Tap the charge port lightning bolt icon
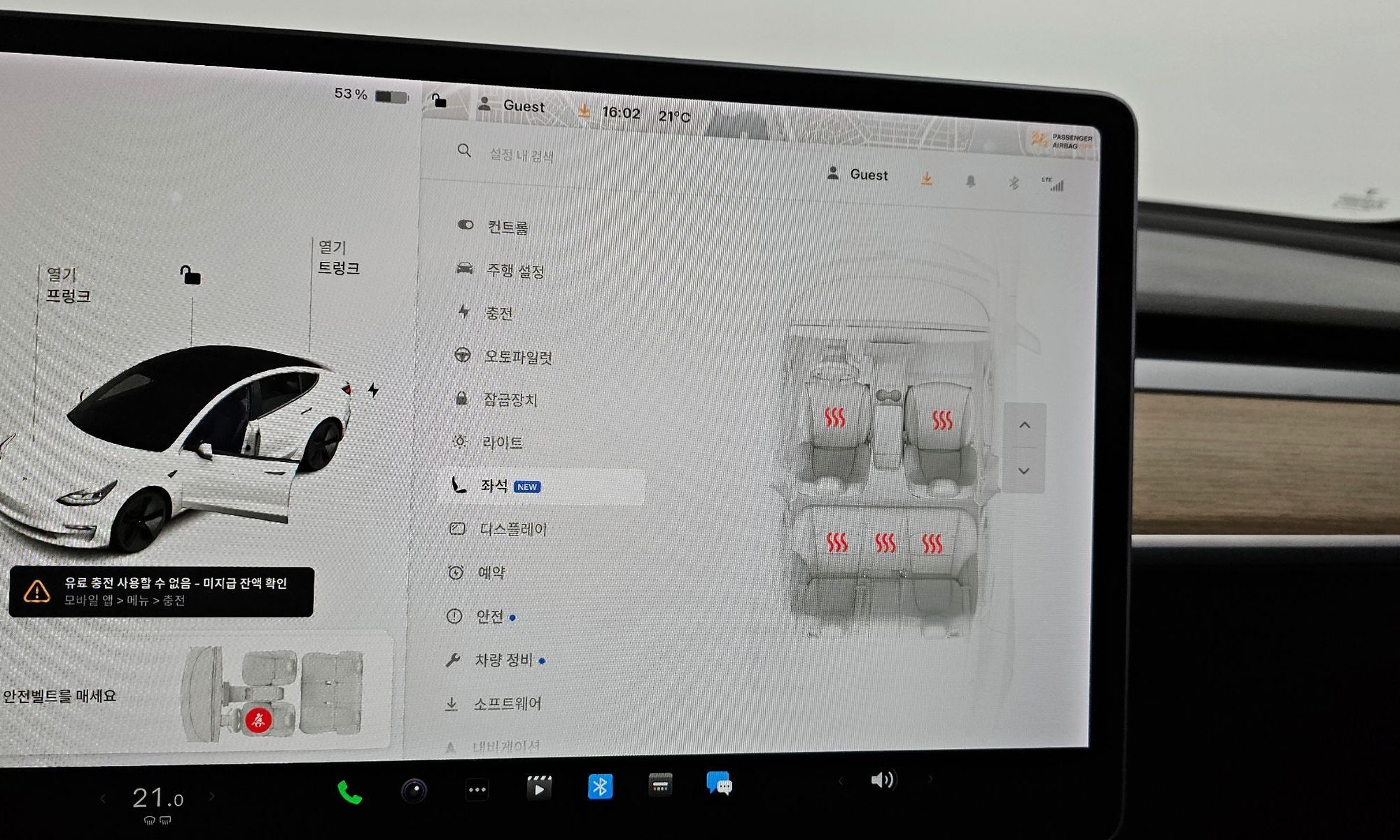This screenshot has width=1400, height=840. pyautogui.click(x=374, y=390)
